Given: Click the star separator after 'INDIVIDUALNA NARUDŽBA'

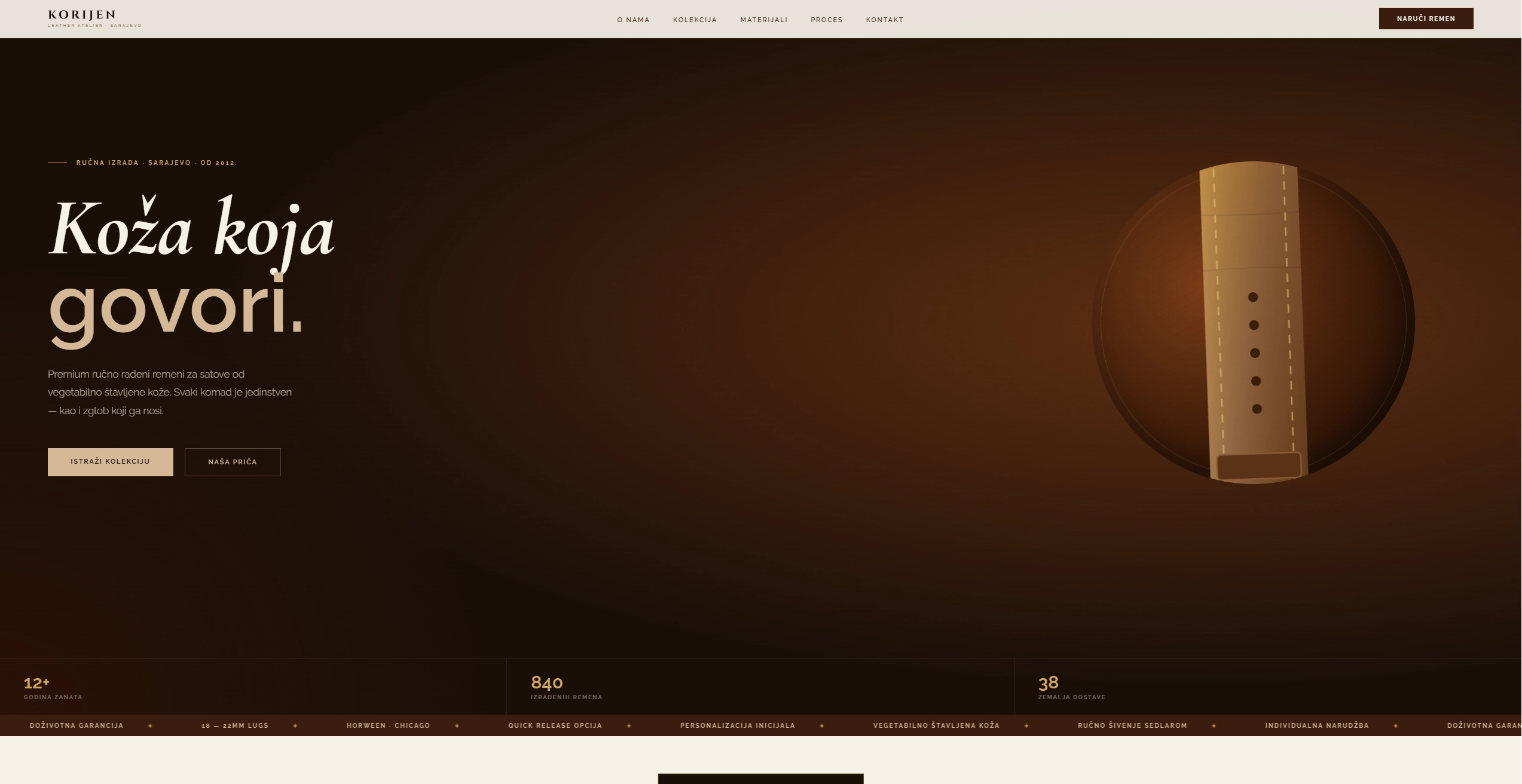Looking at the screenshot, I should click(x=1396, y=726).
